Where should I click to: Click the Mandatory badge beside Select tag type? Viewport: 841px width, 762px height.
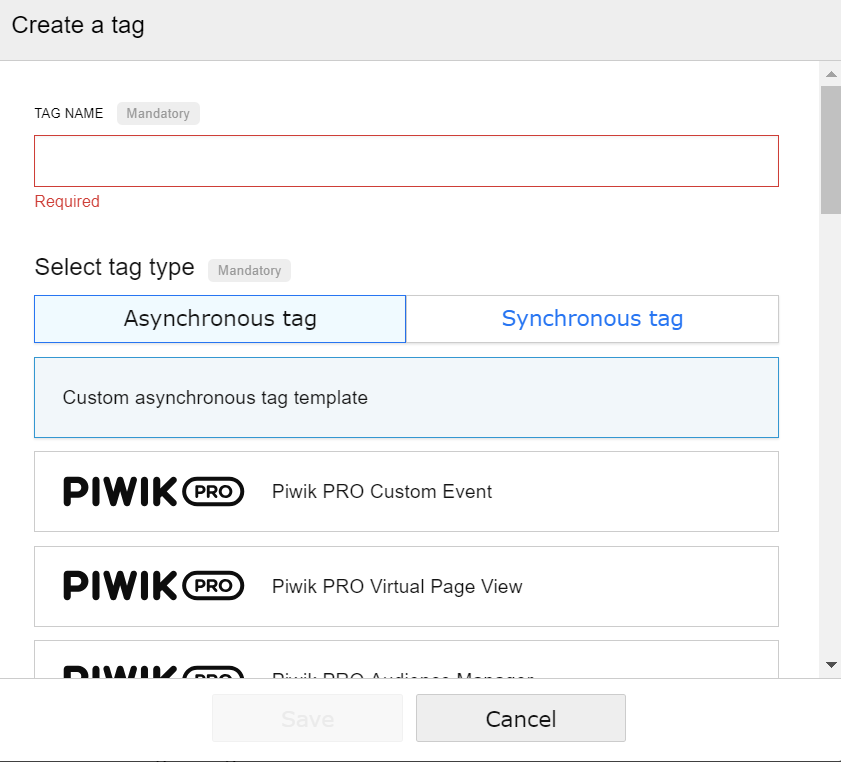[249, 270]
